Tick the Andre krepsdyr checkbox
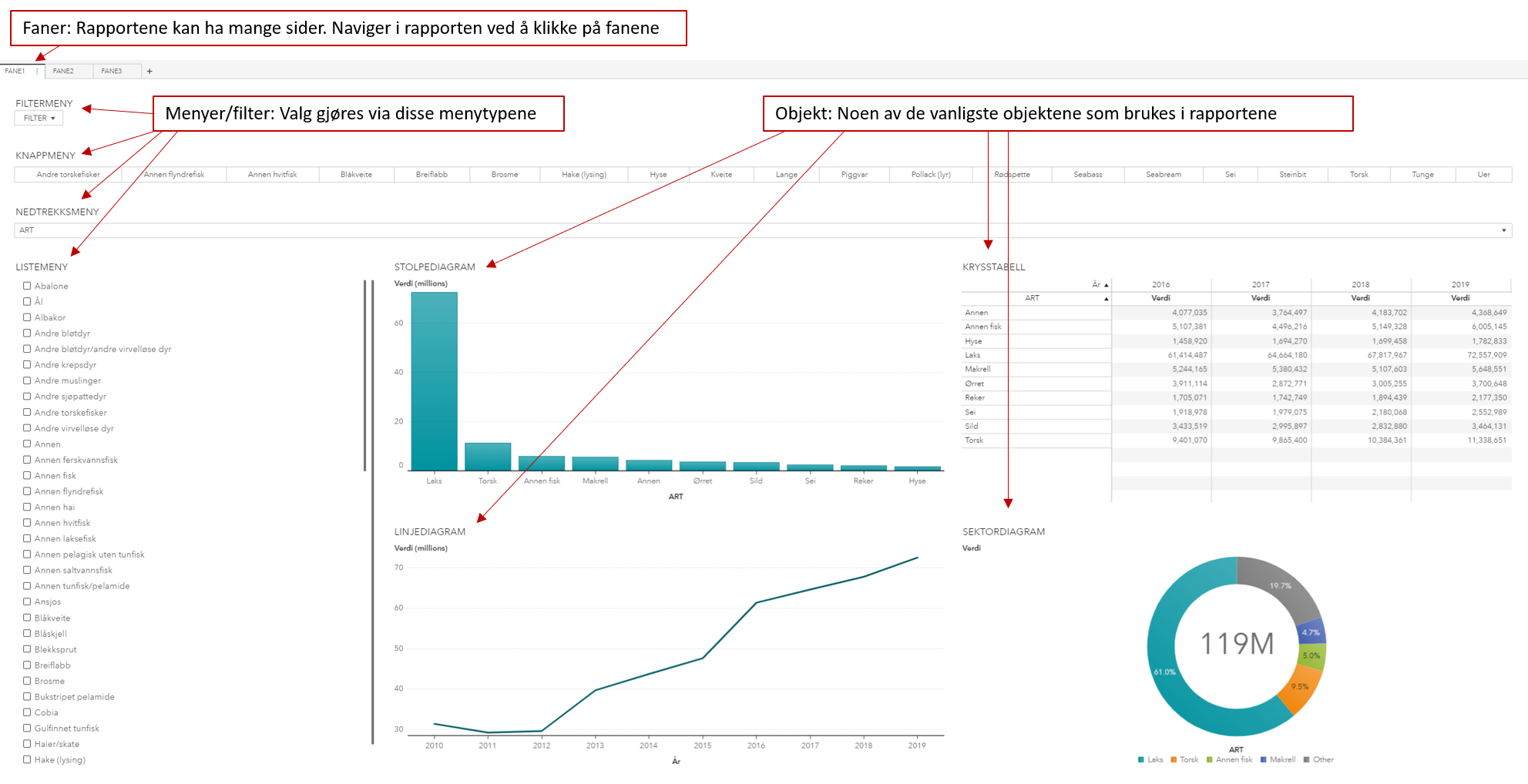The width and height of the screenshot is (1528, 784). 27,365
